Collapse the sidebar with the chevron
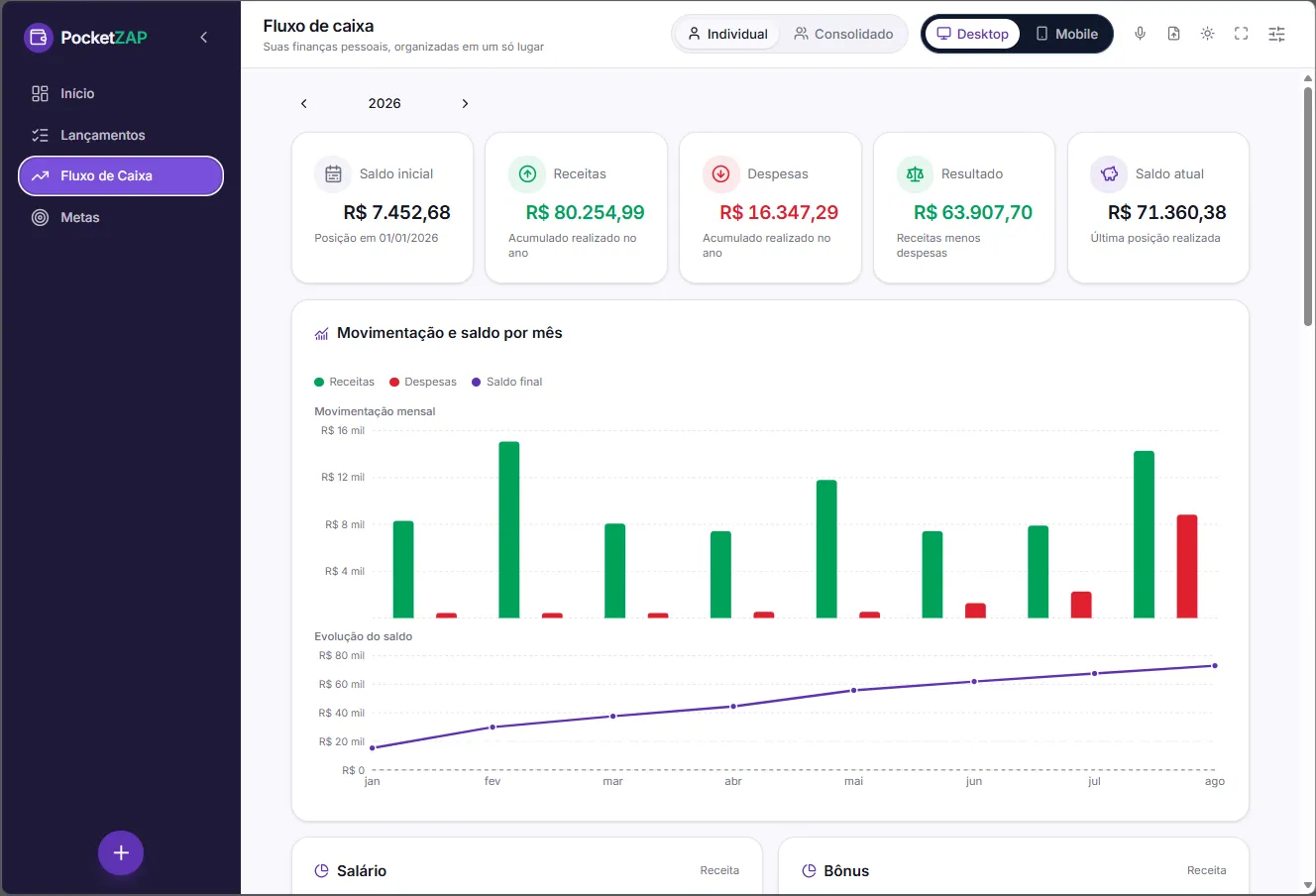This screenshot has width=1316, height=896. click(204, 38)
